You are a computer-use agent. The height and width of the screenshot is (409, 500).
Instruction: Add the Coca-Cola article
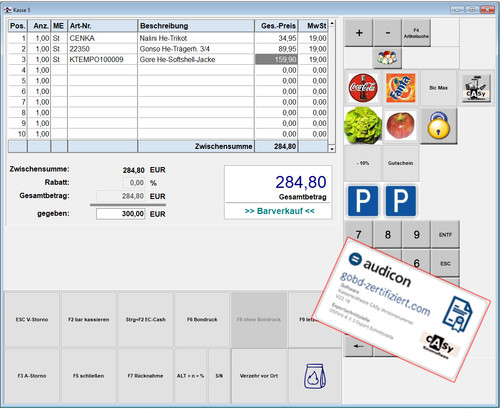click(x=363, y=88)
